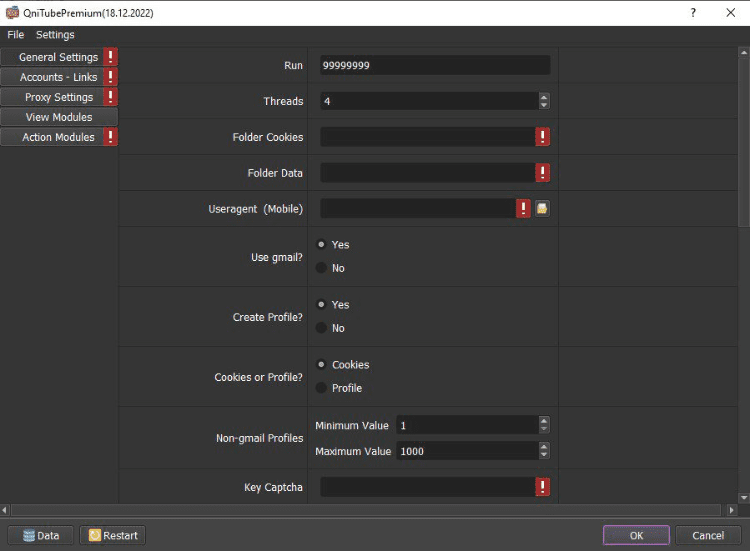Click the red warning icon next to Folder Cookies
Screen dimensions: 750x552
[x=543, y=137]
